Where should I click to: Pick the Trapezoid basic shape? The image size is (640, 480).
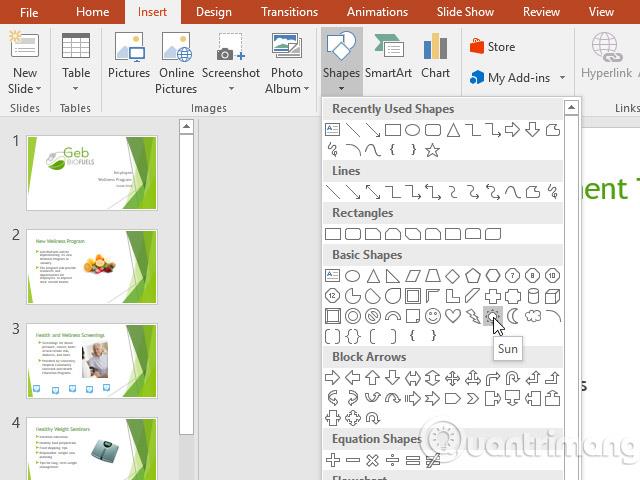(x=433, y=276)
